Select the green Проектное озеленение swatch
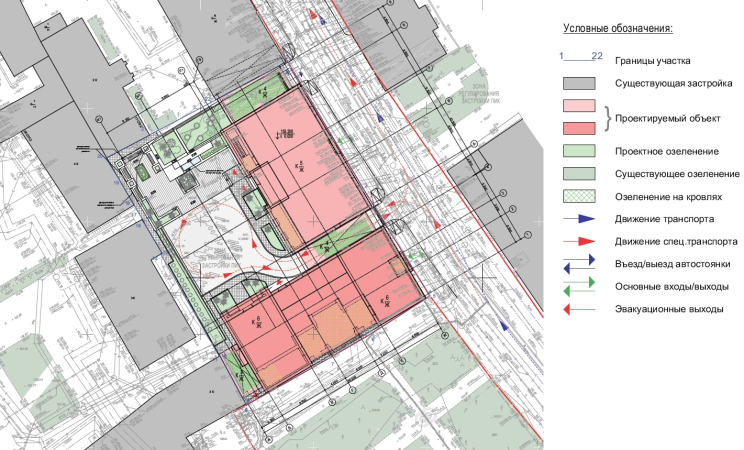 click(x=580, y=151)
